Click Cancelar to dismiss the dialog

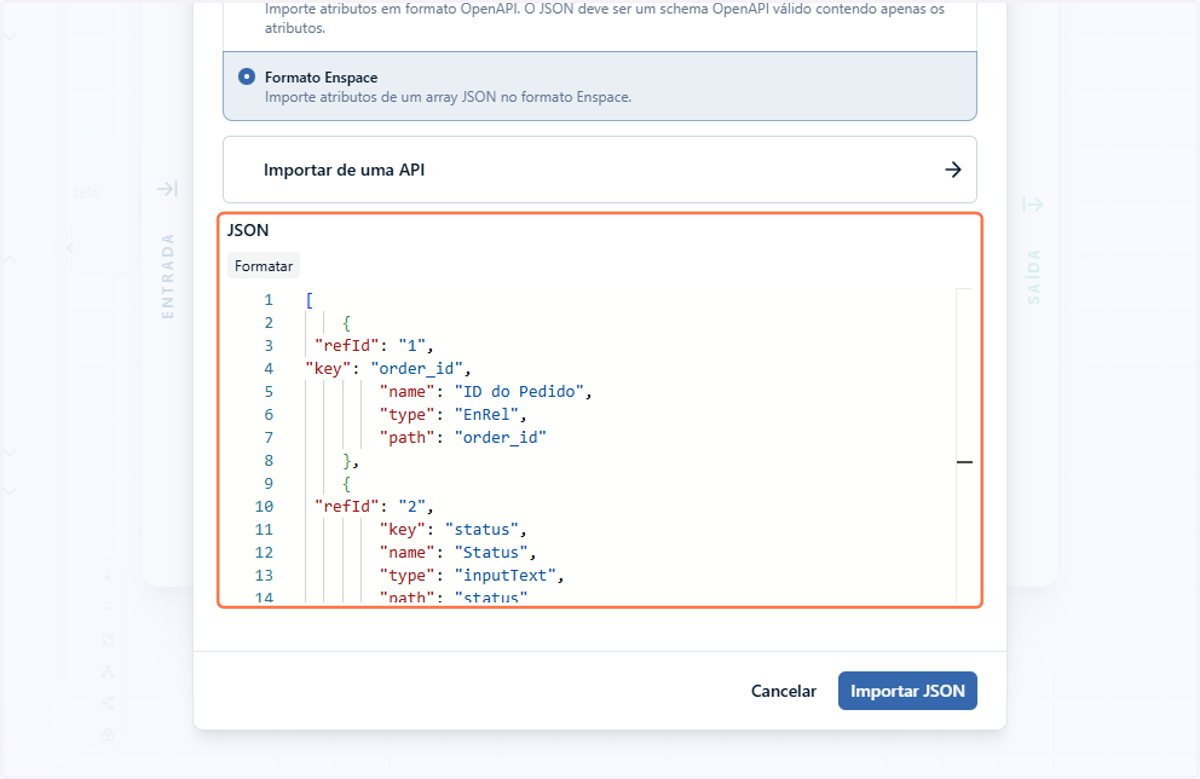point(784,691)
